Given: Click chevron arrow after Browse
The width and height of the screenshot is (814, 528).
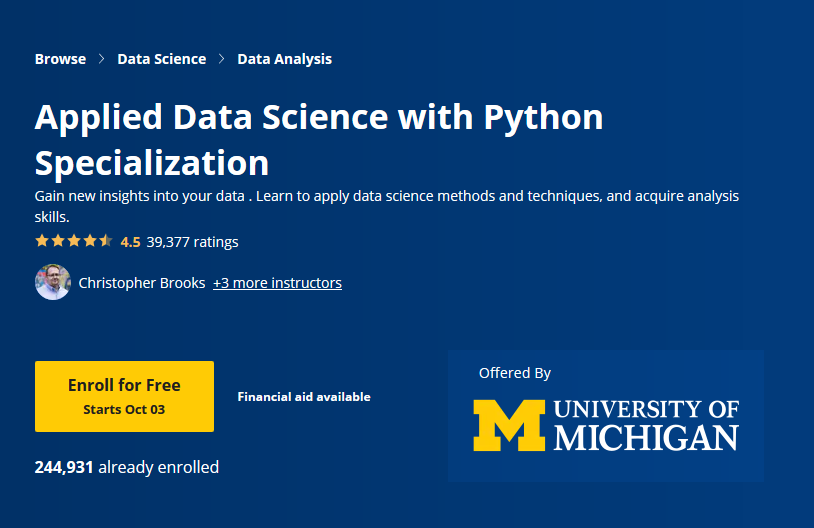Looking at the screenshot, I should (102, 59).
